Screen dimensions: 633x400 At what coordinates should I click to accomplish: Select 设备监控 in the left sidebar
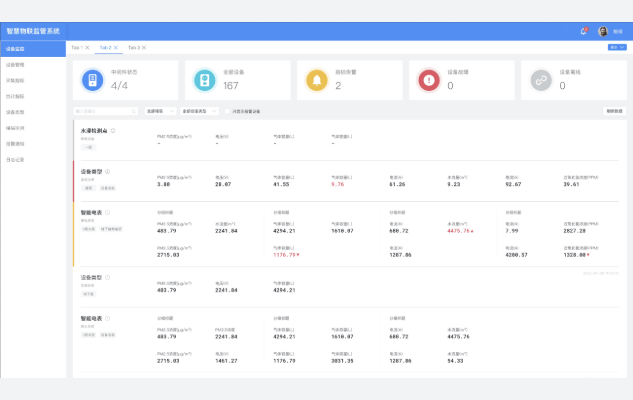pos(16,48)
